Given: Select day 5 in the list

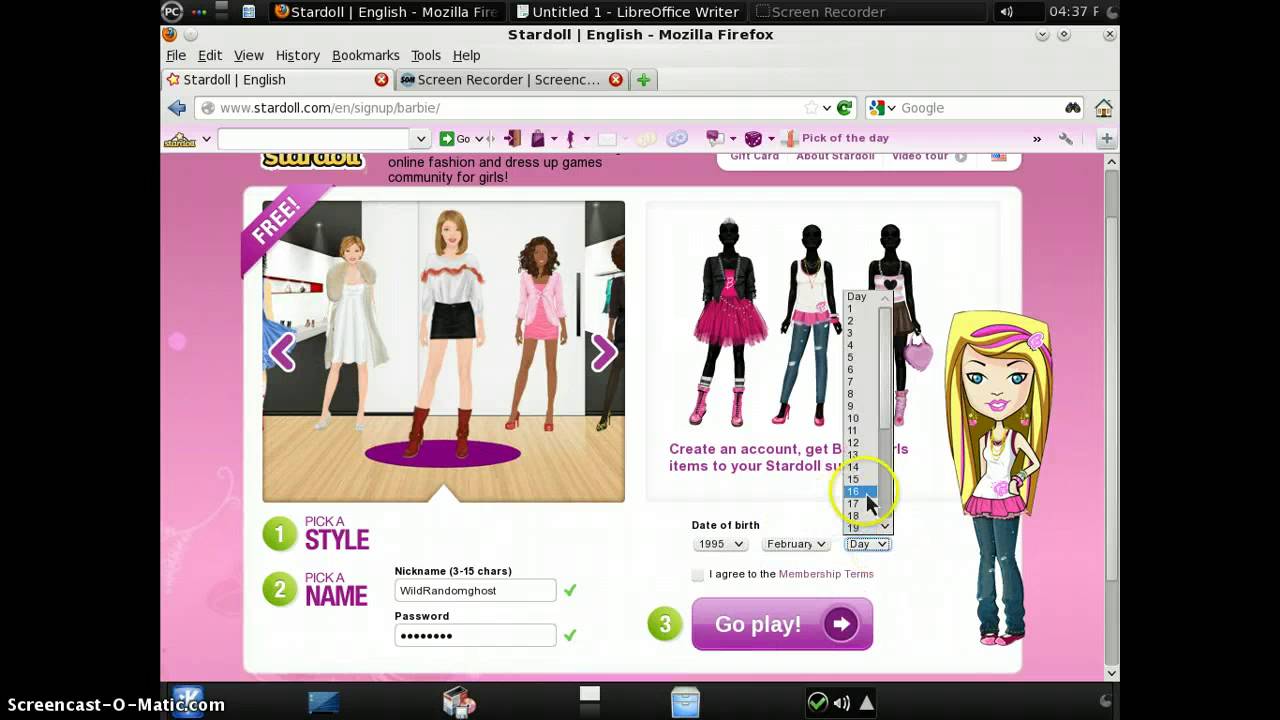Looking at the screenshot, I should coord(861,358).
